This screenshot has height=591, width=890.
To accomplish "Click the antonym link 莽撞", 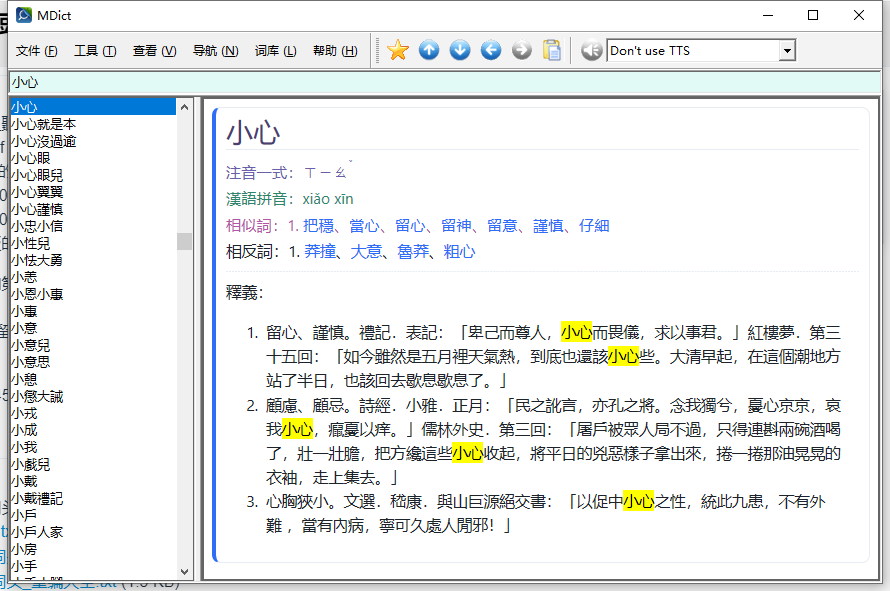I will [x=320, y=252].
